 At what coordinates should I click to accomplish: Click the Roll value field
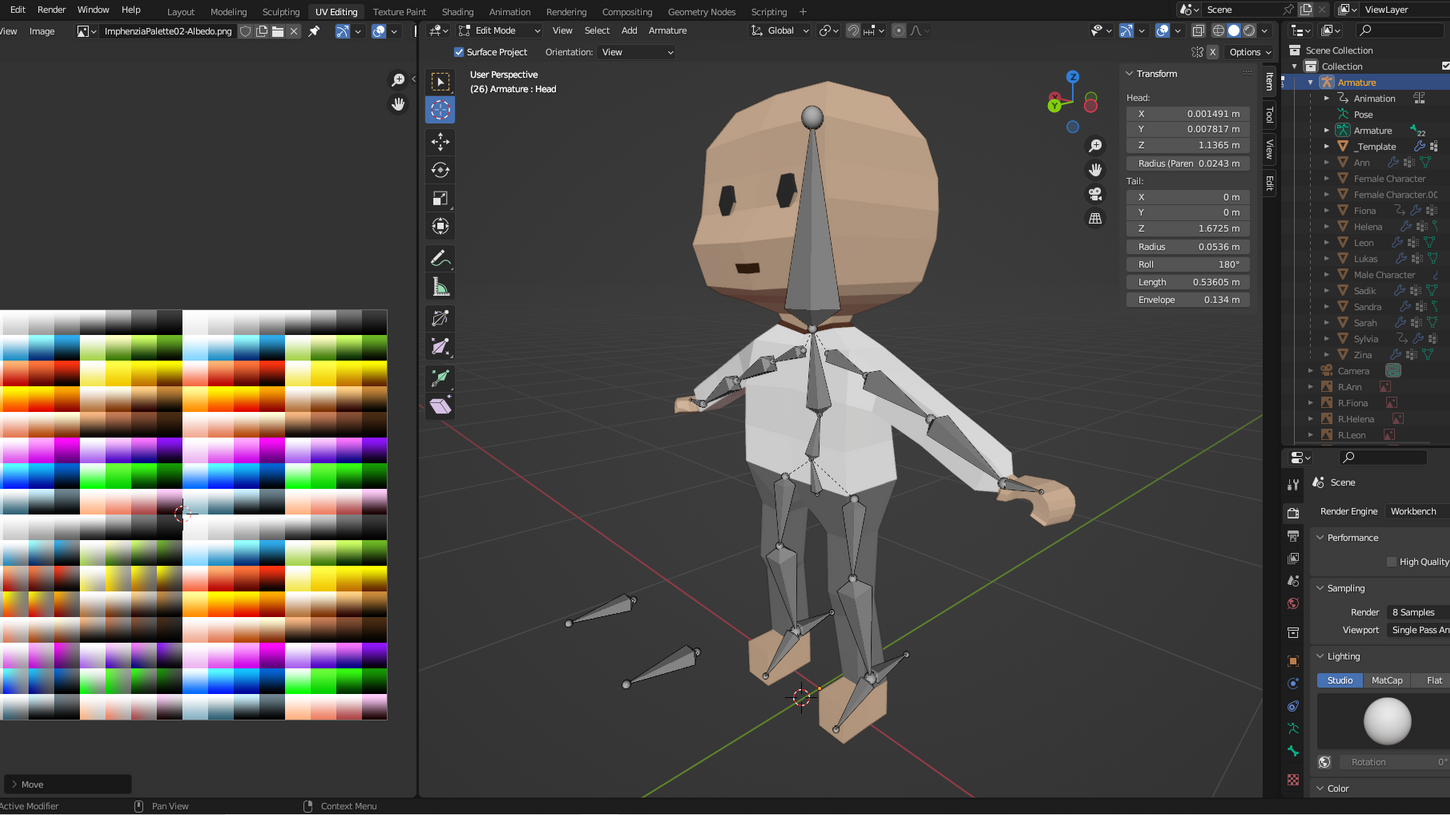pos(1187,264)
